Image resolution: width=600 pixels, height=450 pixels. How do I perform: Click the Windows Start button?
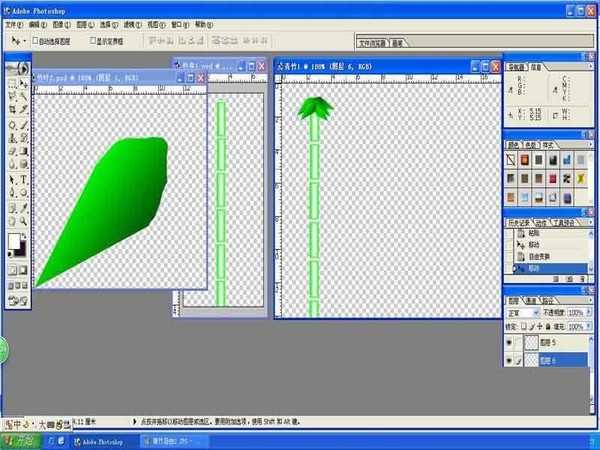click(x=16, y=440)
